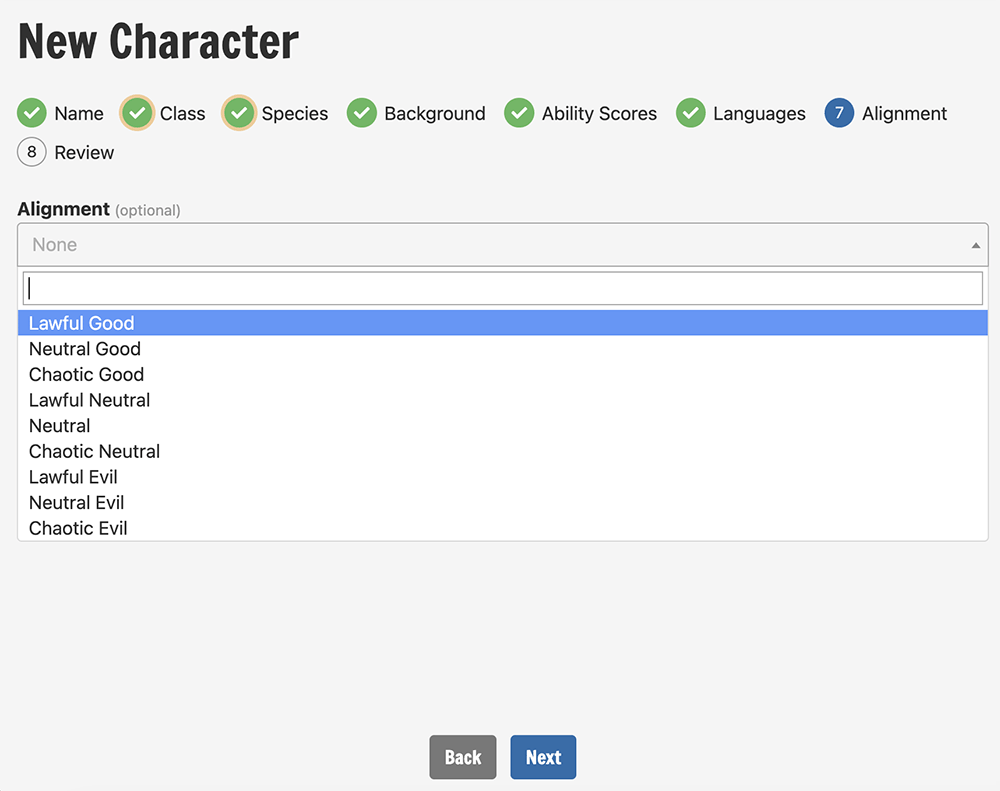Collapse the Alignment dropdown showing None
The width and height of the screenshot is (1000, 791).
tap(503, 245)
